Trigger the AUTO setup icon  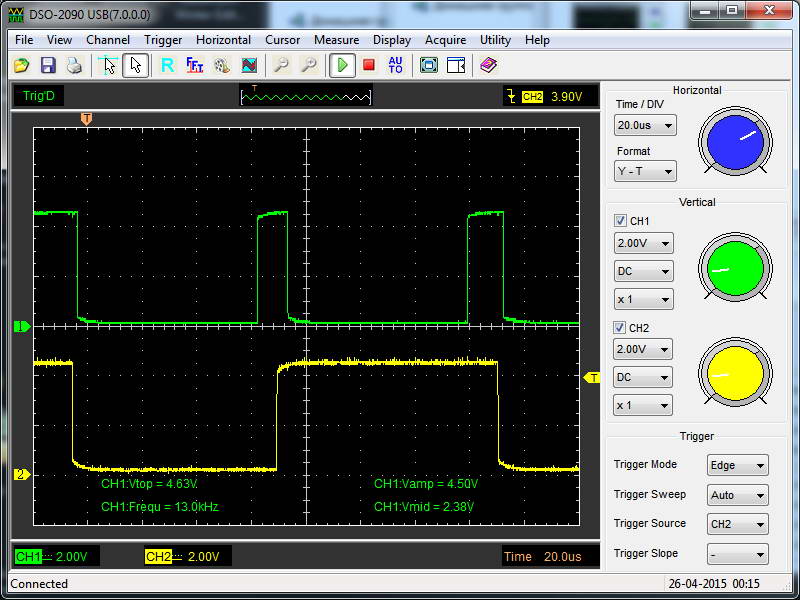pyautogui.click(x=396, y=65)
